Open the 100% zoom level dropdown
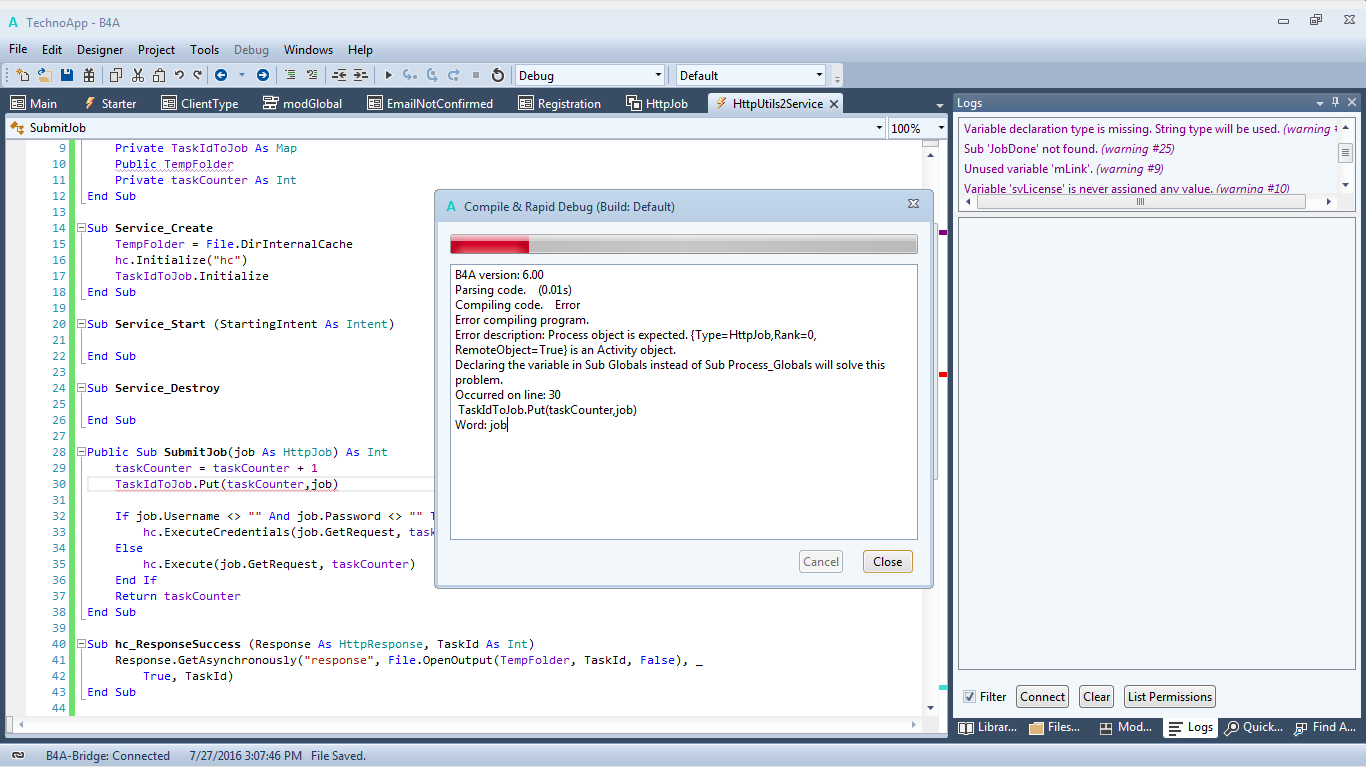This screenshot has height=768, width=1366. 941,128
